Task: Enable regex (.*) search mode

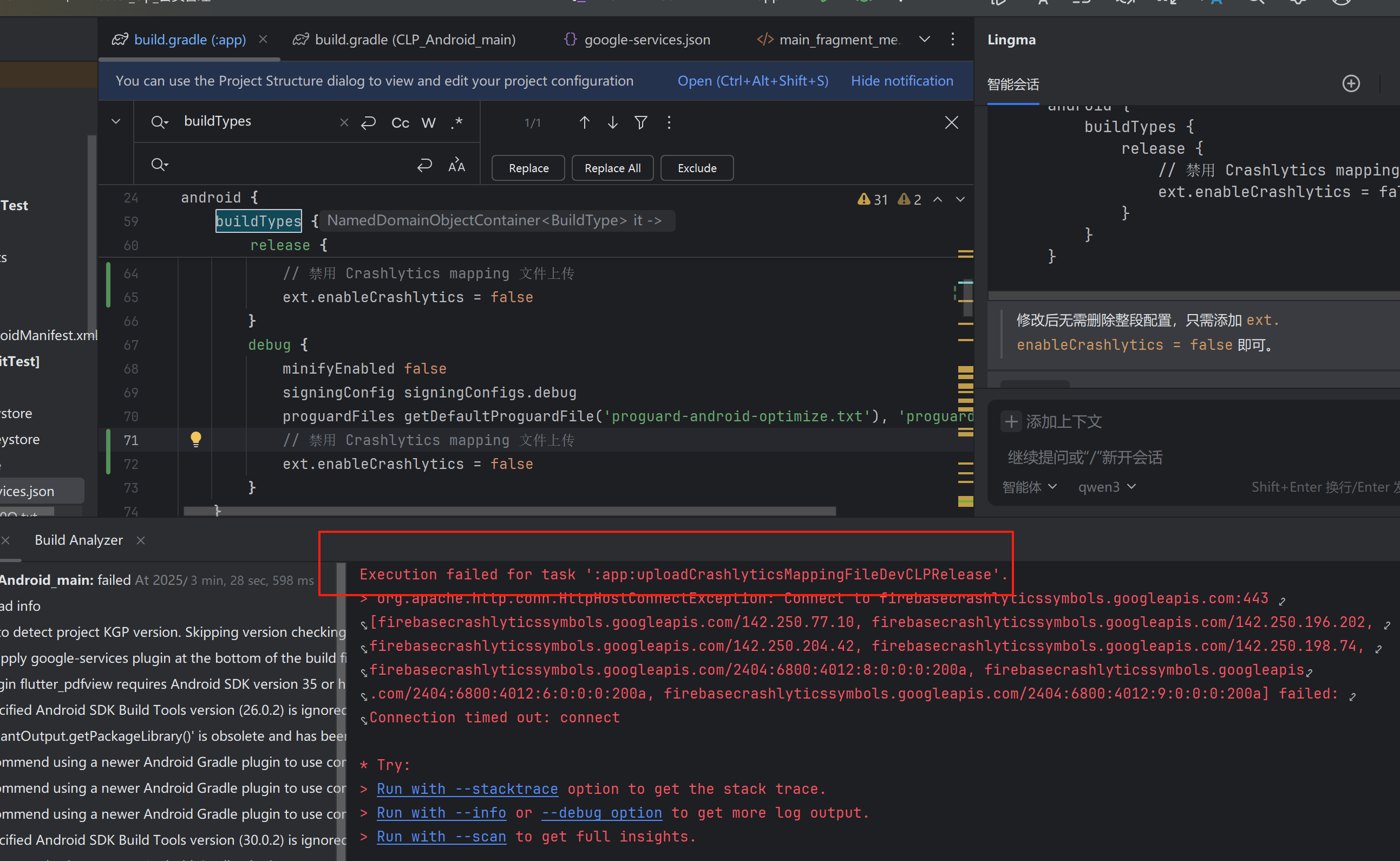Action: pos(456,122)
